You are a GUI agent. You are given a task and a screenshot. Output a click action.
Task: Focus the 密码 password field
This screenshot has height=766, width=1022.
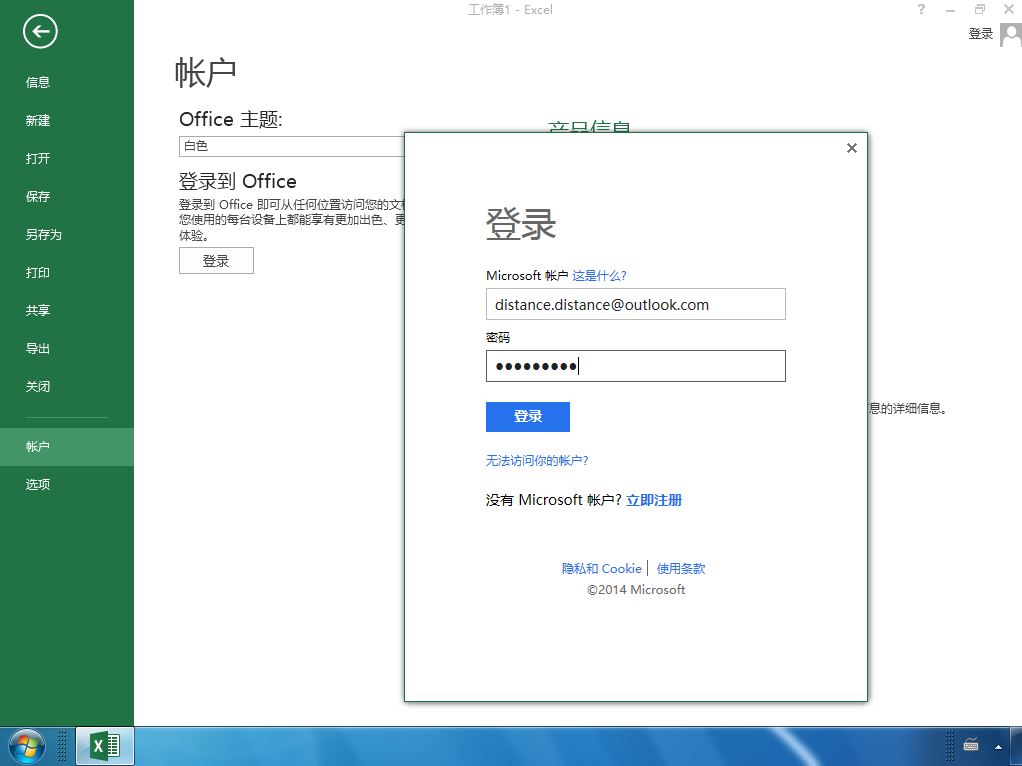click(x=635, y=366)
